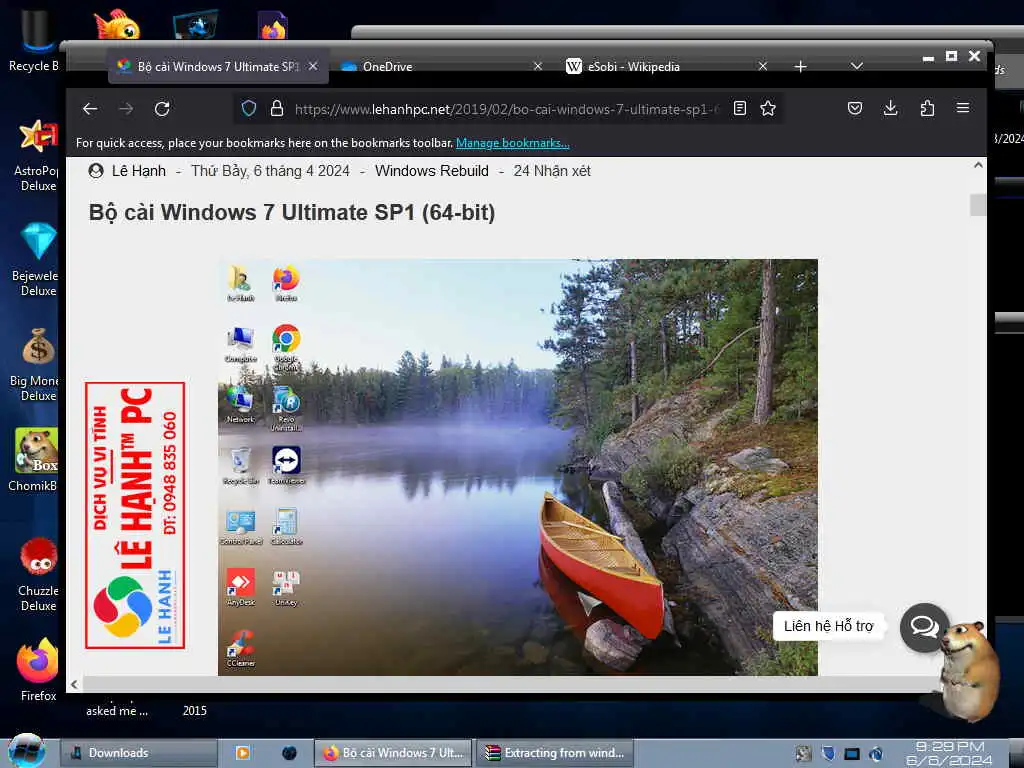Click the Manage bookmarks link
The width and height of the screenshot is (1024, 768).
pos(513,143)
